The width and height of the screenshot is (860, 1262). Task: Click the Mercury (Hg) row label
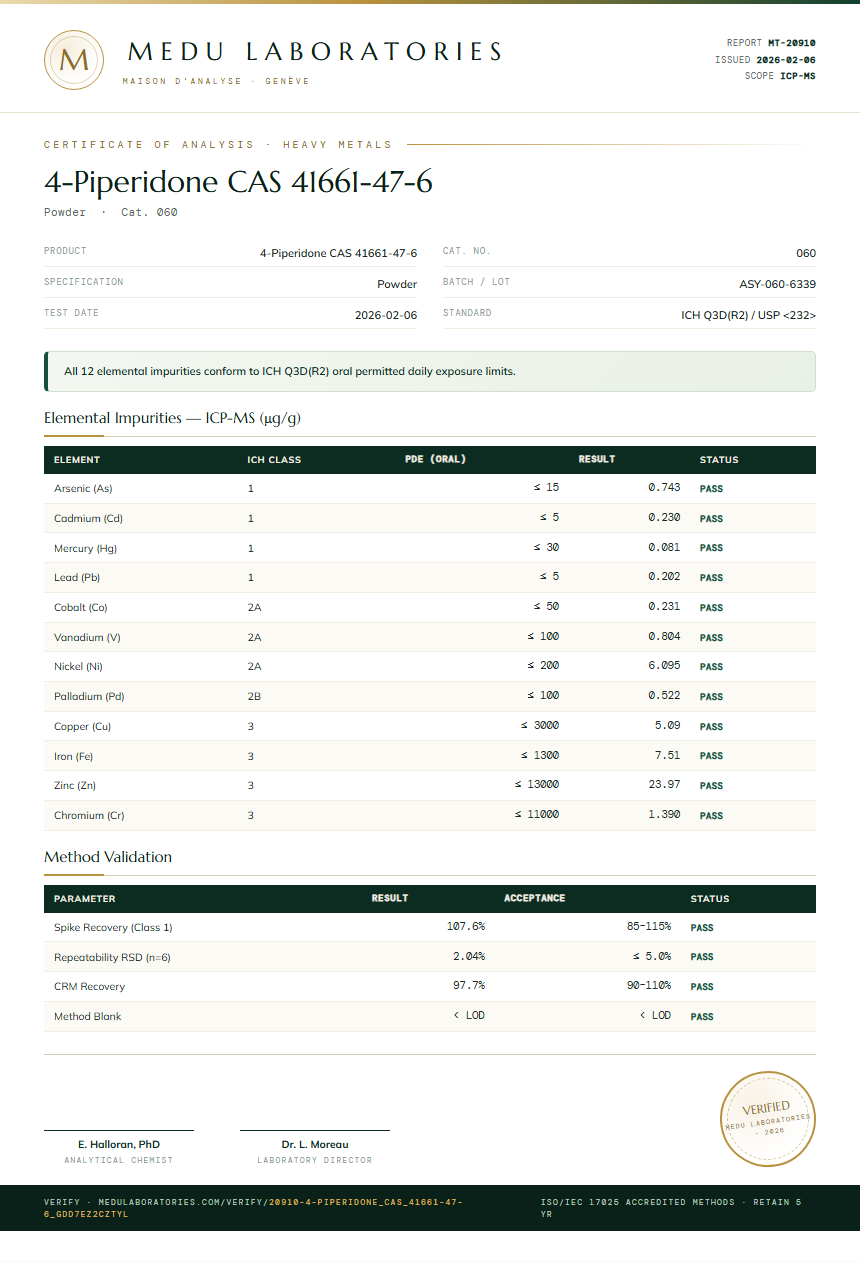(85, 548)
